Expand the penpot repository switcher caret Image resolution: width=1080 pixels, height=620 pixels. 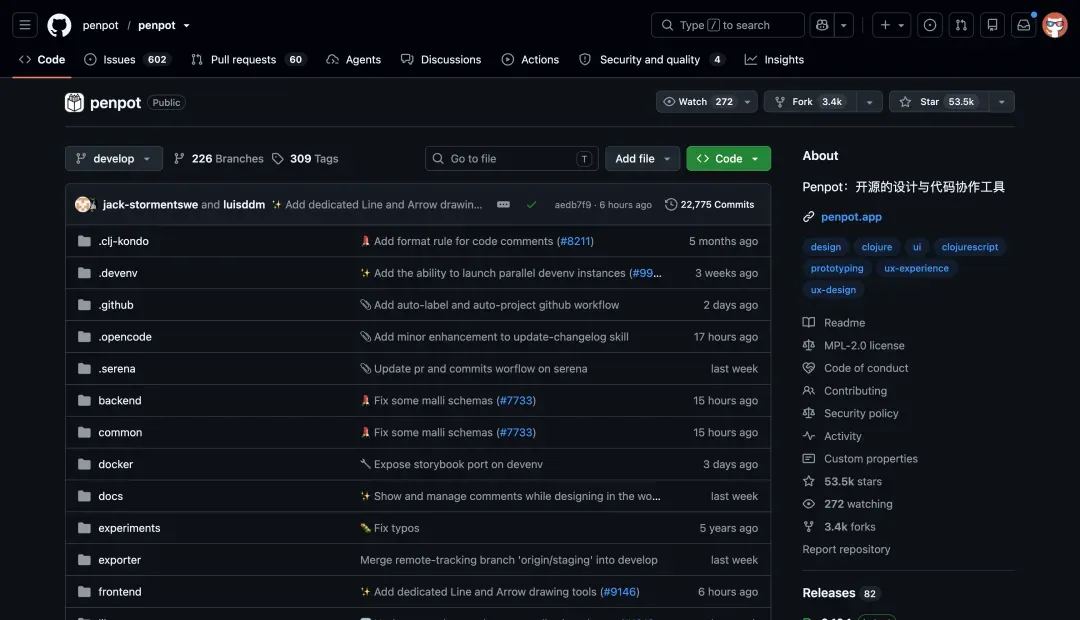pyautogui.click(x=186, y=25)
